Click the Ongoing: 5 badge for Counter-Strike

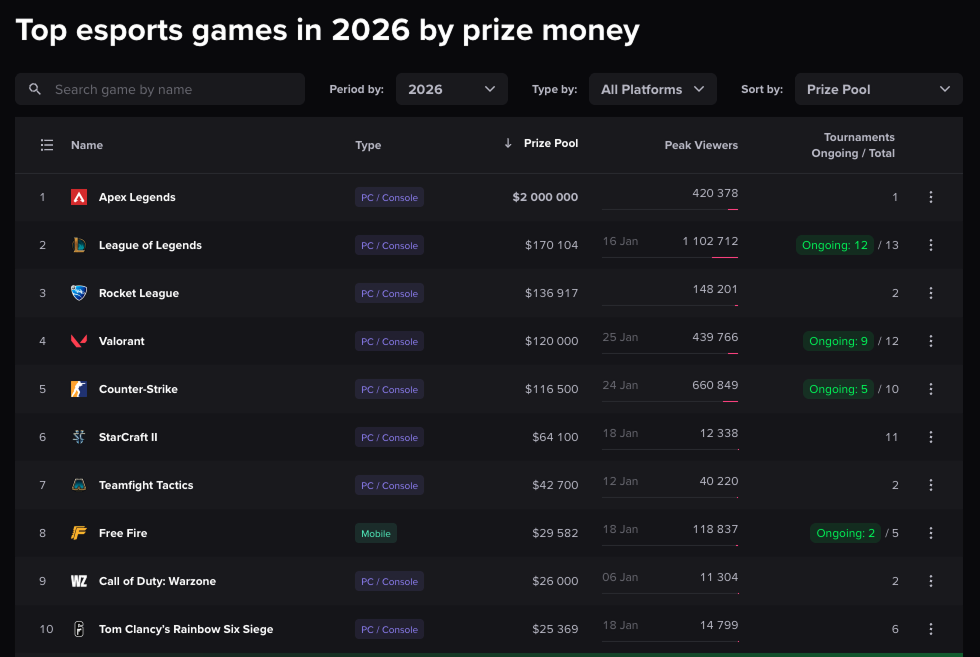(x=838, y=389)
